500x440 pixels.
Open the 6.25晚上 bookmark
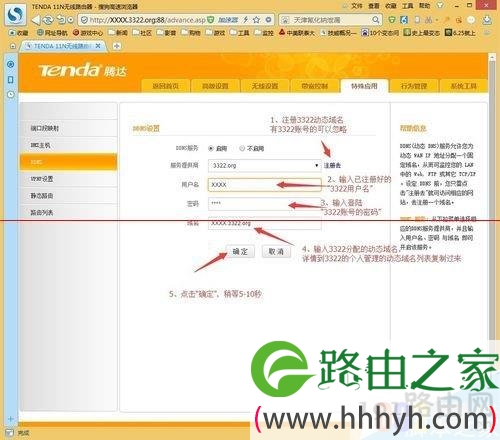460,33
